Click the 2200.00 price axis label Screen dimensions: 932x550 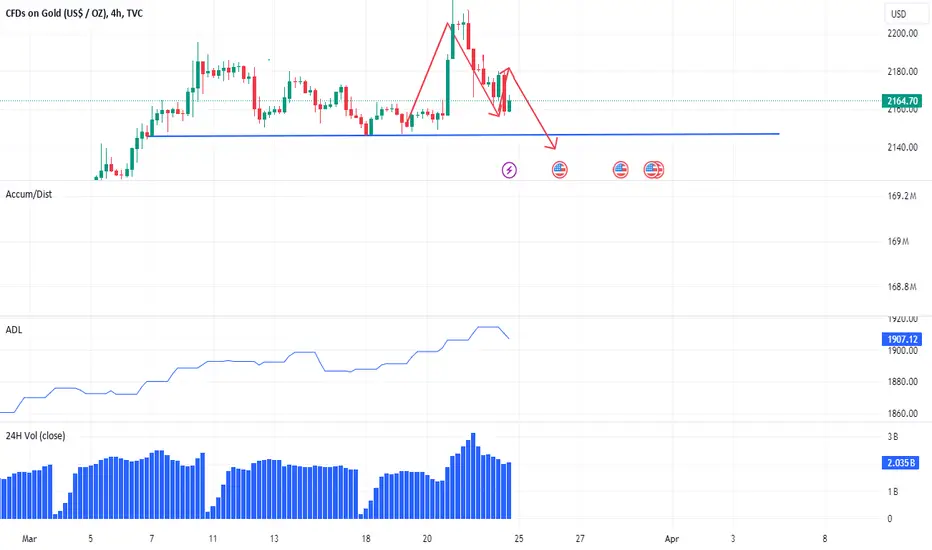(902, 33)
